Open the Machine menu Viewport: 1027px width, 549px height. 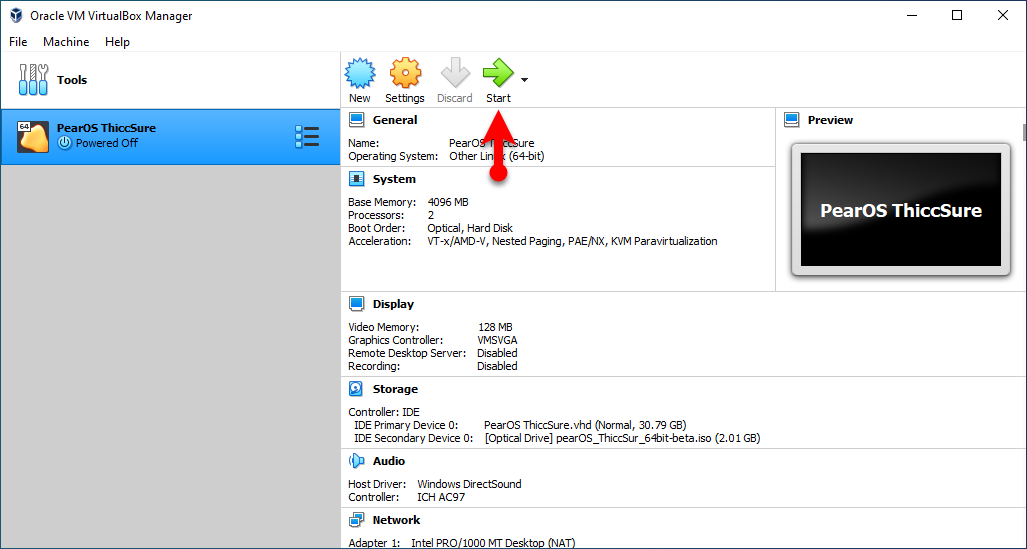(66, 41)
